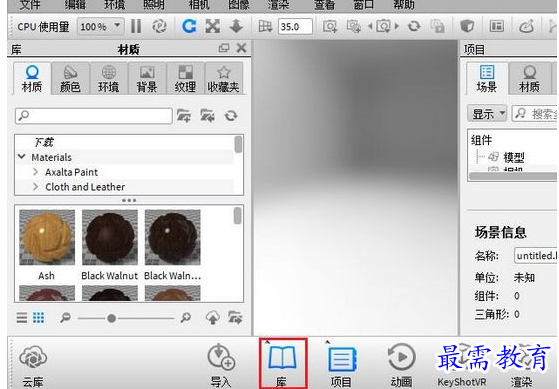The image size is (559, 389).
Task: Click the geometry view cube icon
Action: tap(467, 26)
